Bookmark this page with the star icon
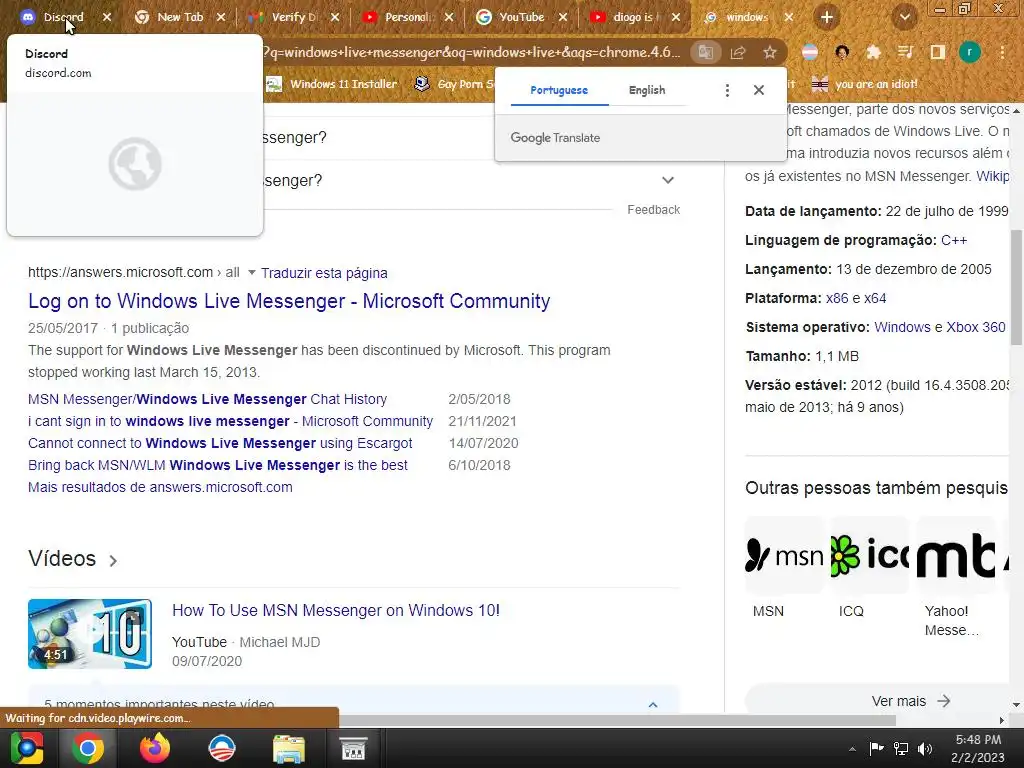This screenshot has height=768, width=1024. 770,52
